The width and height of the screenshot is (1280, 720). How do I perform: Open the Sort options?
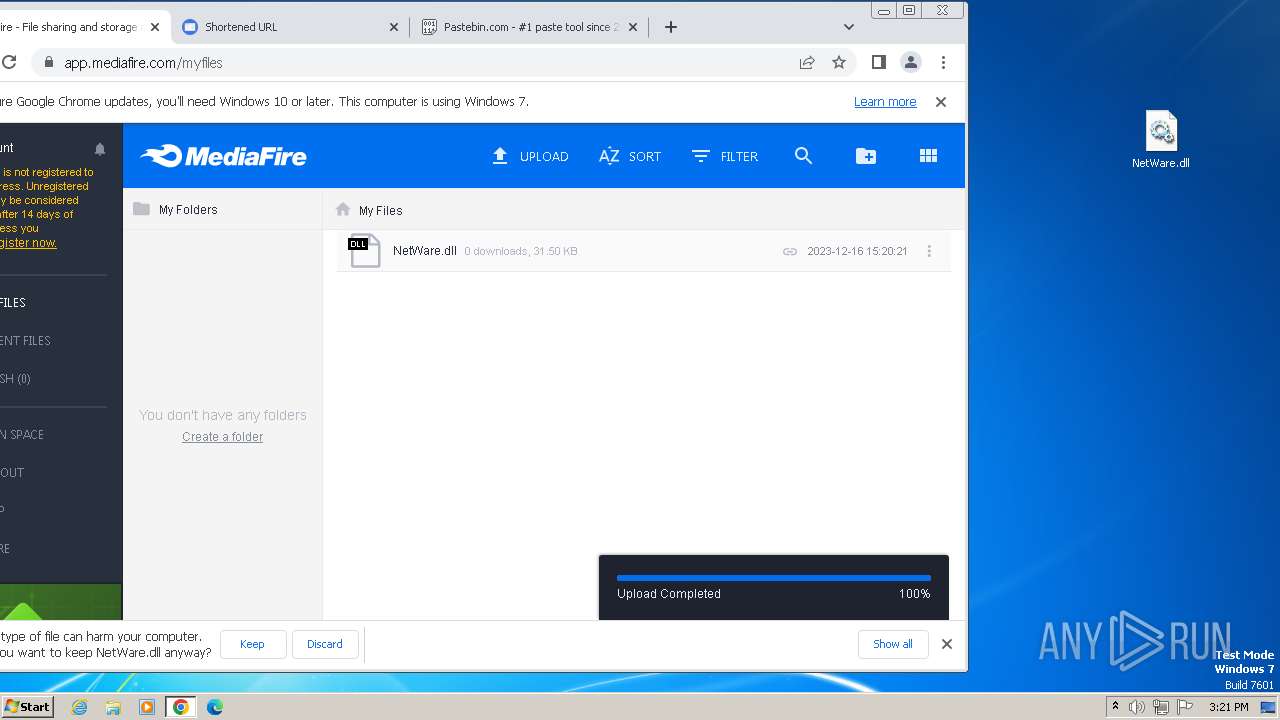click(x=630, y=156)
